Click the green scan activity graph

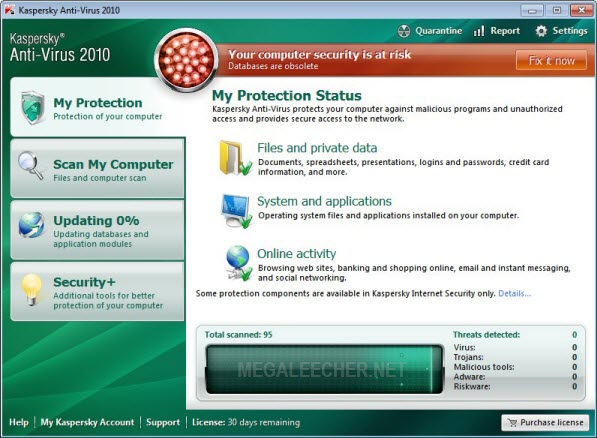(324, 369)
